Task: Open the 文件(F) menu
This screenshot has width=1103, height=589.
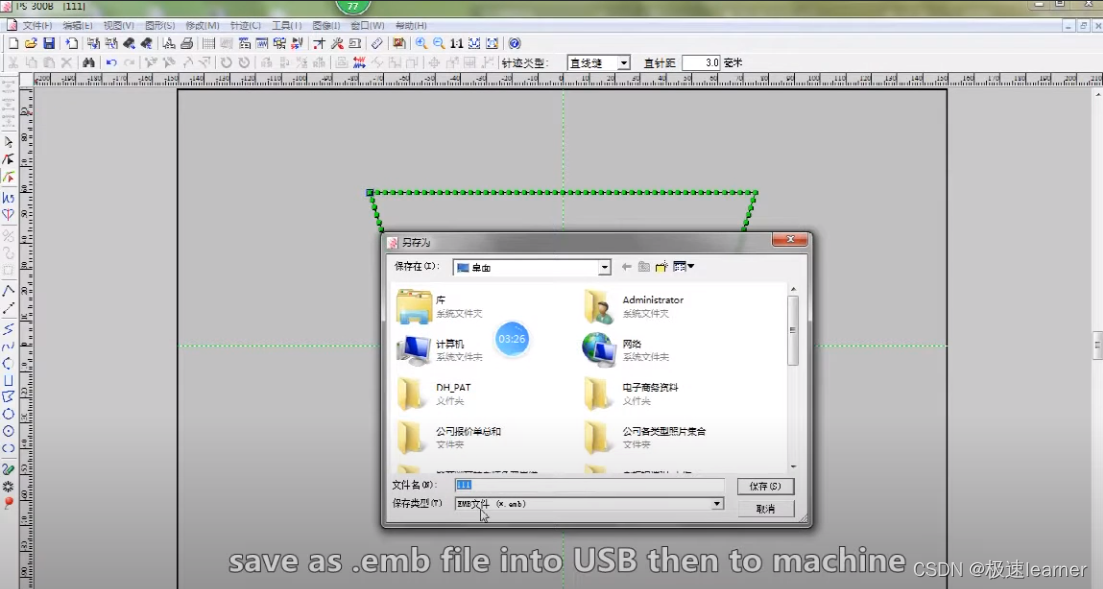Action: coord(37,25)
